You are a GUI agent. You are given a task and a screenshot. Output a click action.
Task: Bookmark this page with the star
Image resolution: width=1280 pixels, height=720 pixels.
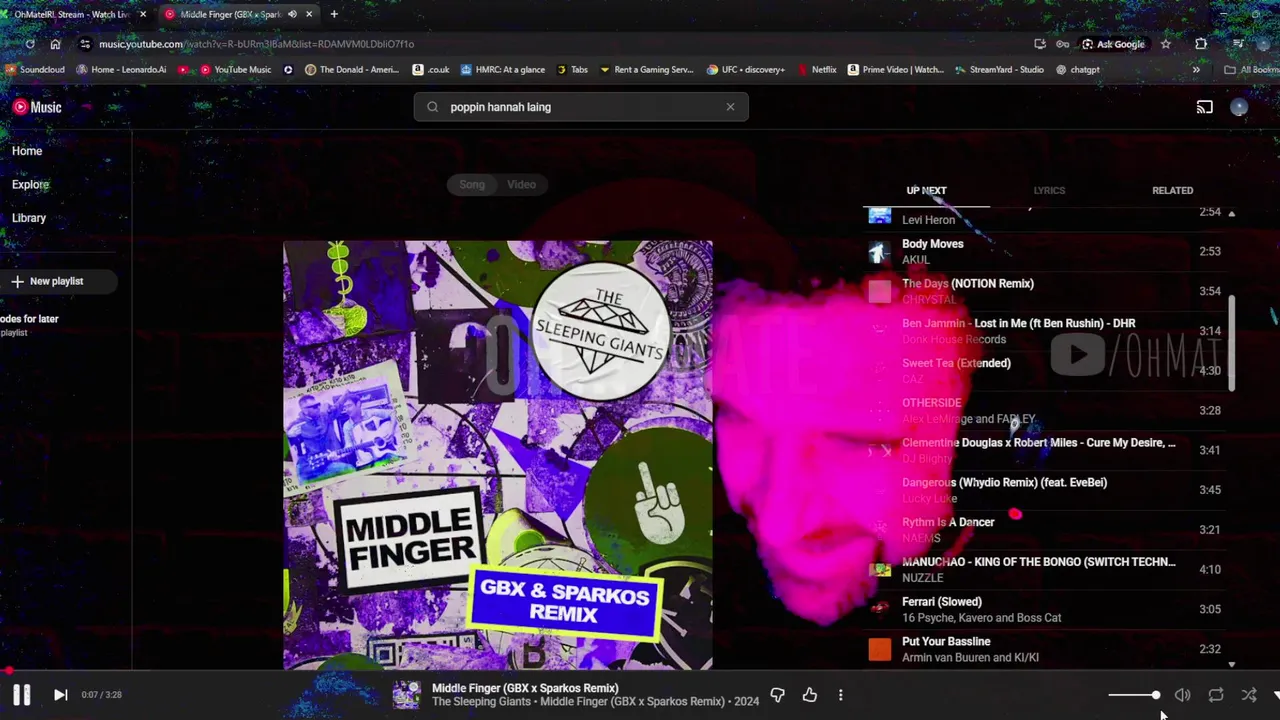(1165, 44)
